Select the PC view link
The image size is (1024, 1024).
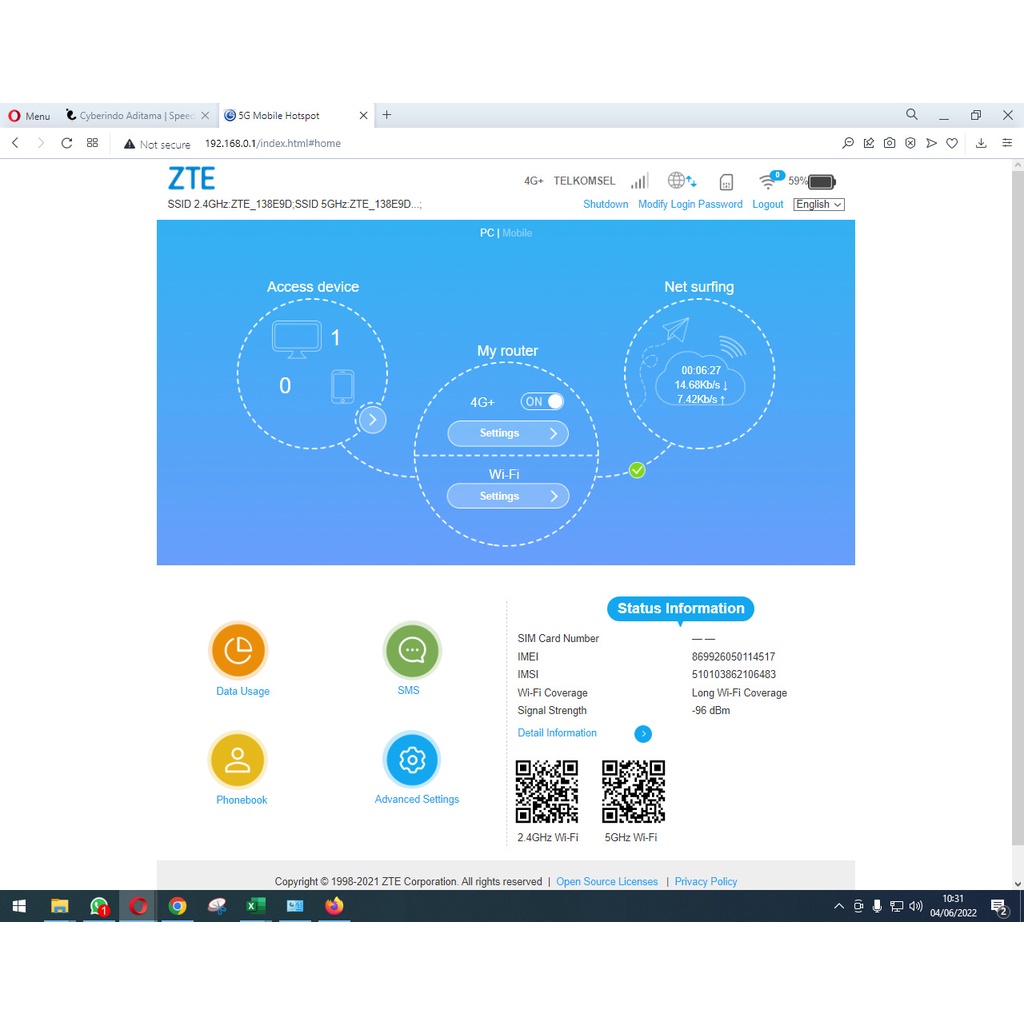point(487,233)
